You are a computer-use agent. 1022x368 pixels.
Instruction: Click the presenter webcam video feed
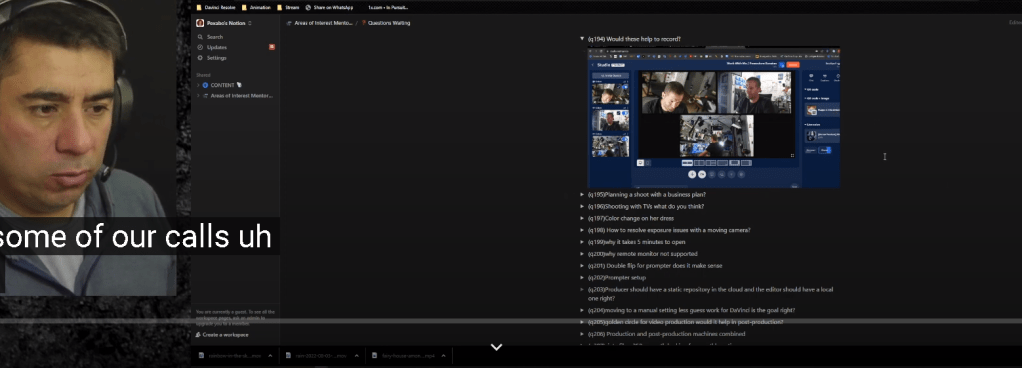88,148
